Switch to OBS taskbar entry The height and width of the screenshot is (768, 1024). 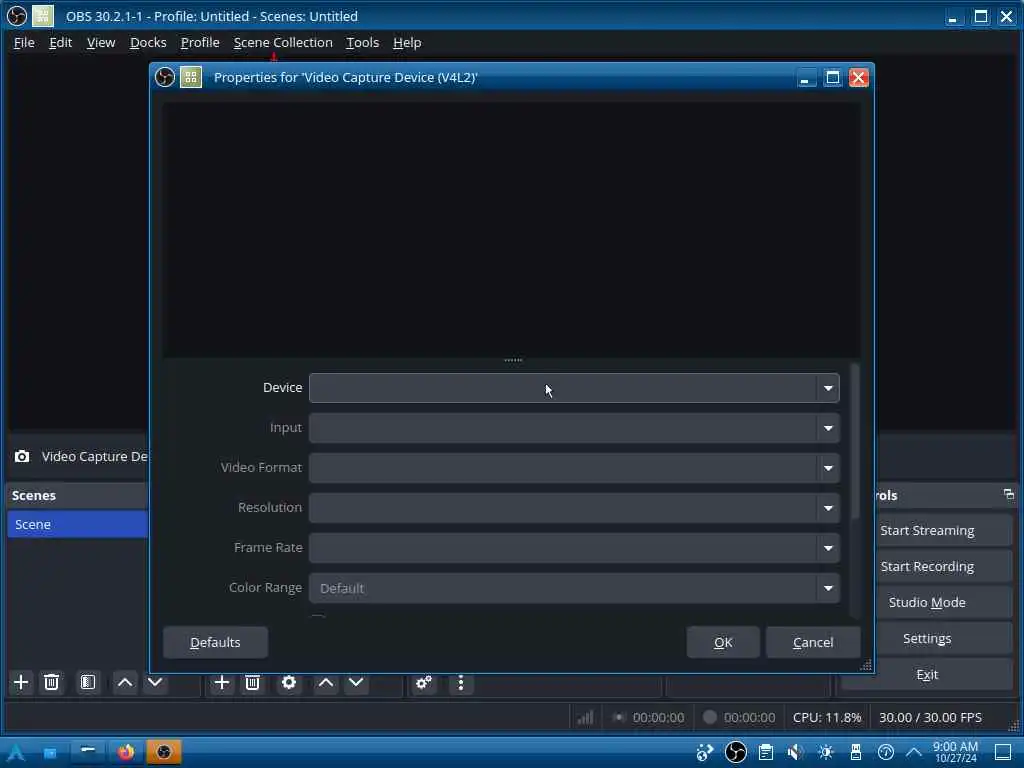[x=163, y=752]
